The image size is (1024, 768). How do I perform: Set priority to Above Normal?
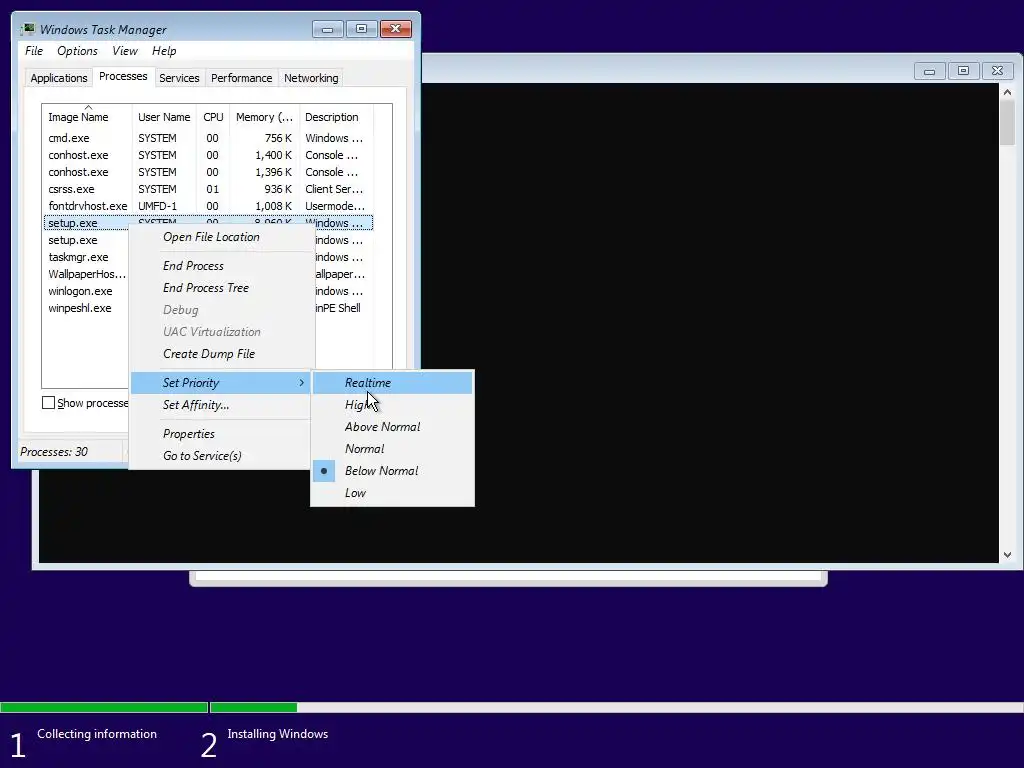[392, 427]
